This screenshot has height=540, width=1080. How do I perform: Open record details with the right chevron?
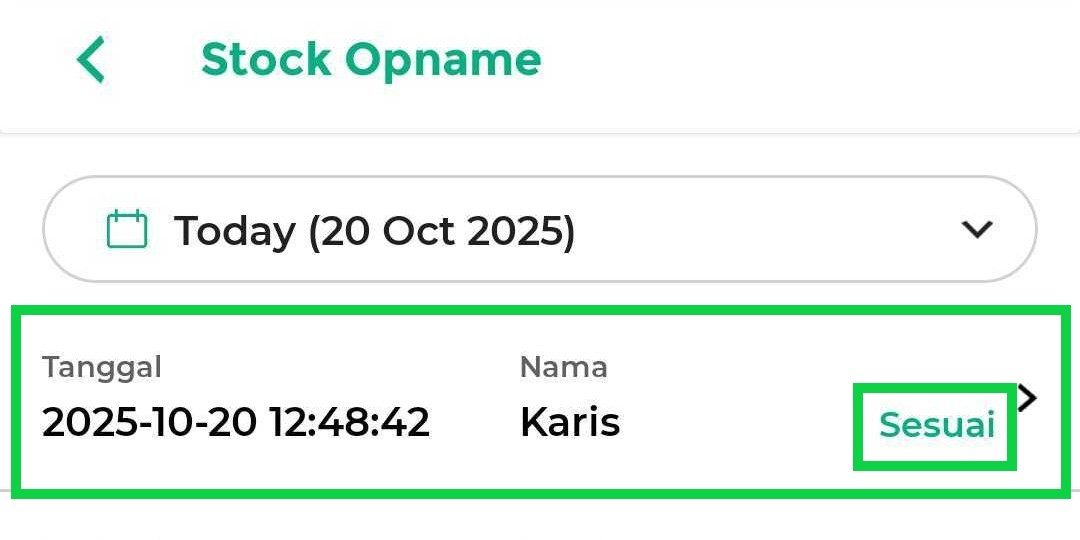(1028, 398)
